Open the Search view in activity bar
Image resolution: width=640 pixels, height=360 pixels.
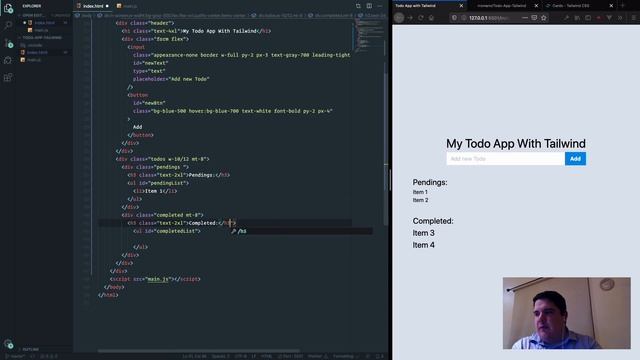[8, 25]
